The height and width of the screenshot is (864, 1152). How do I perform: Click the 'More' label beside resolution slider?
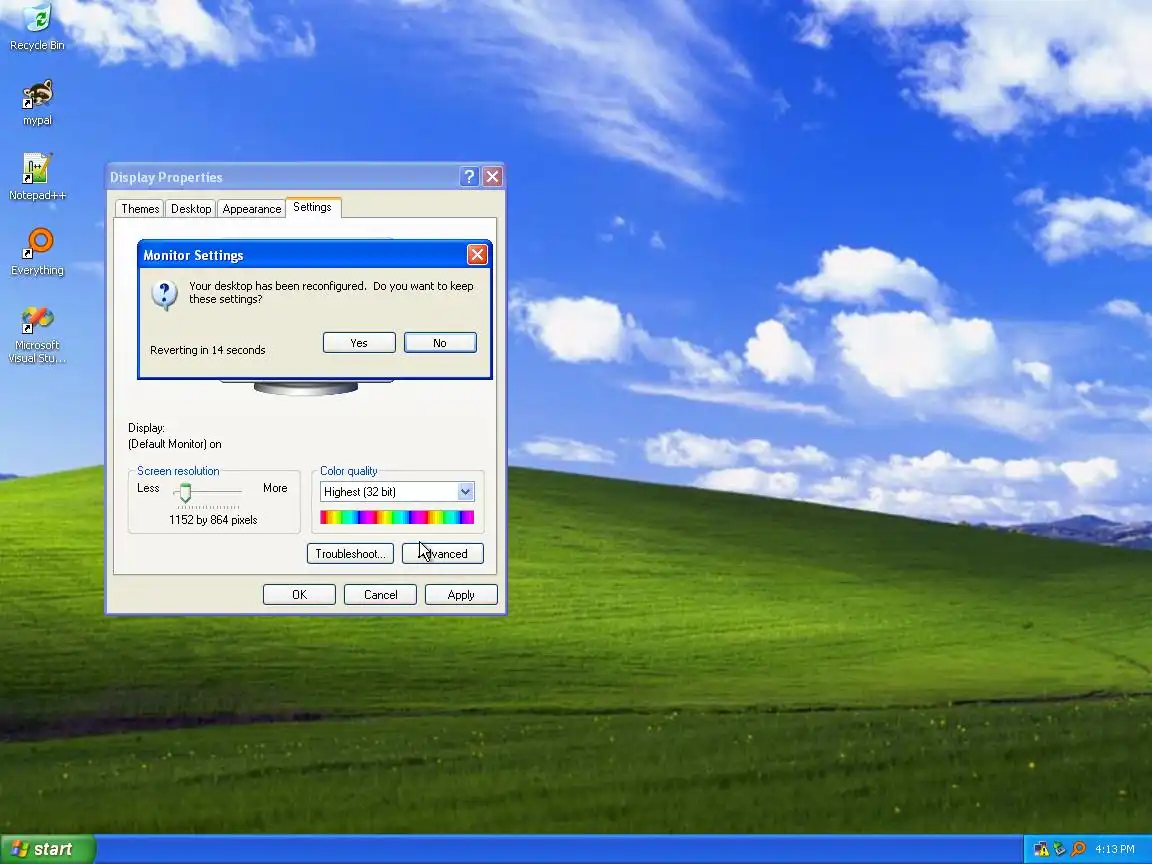pyautogui.click(x=276, y=488)
